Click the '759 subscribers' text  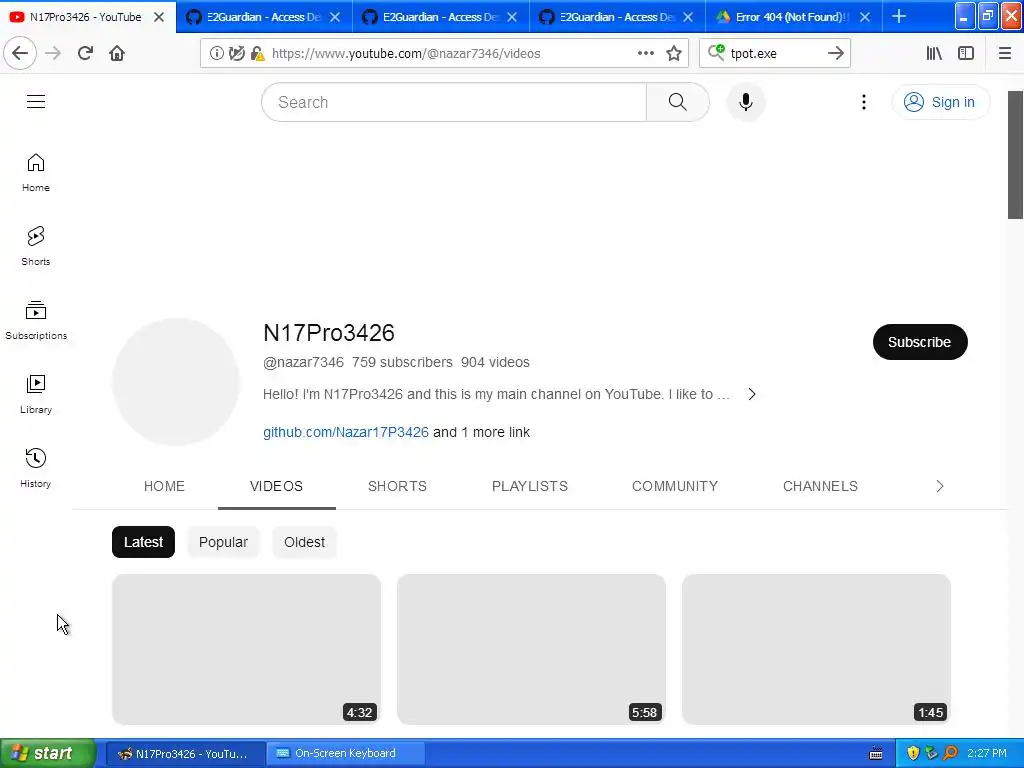pyautogui.click(x=402, y=362)
